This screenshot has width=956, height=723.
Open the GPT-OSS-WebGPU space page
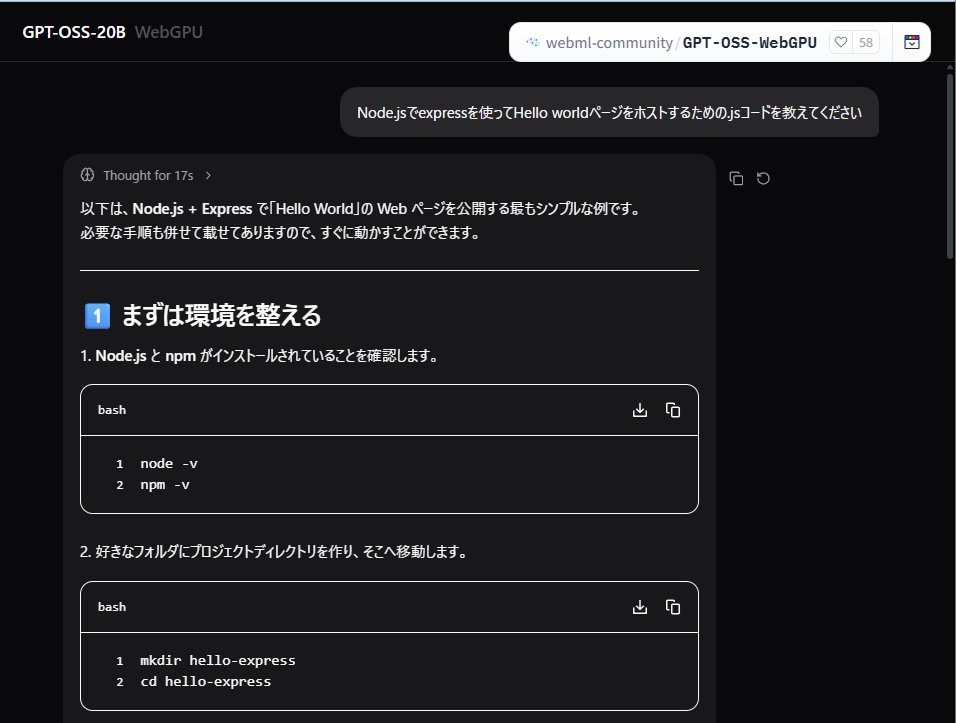pyautogui.click(x=751, y=42)
